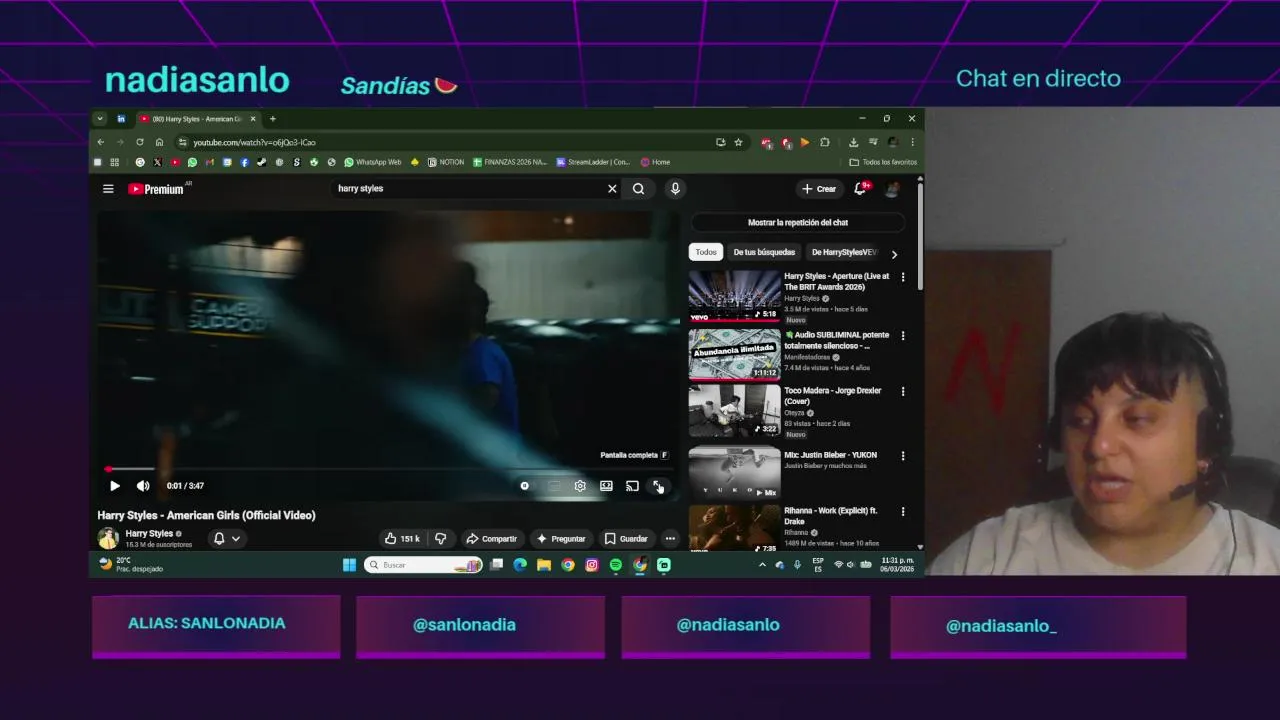Open the FINANZAS 2026 bookmark
The width and height of the screenshot is (1280, 720).
[510, 162]
